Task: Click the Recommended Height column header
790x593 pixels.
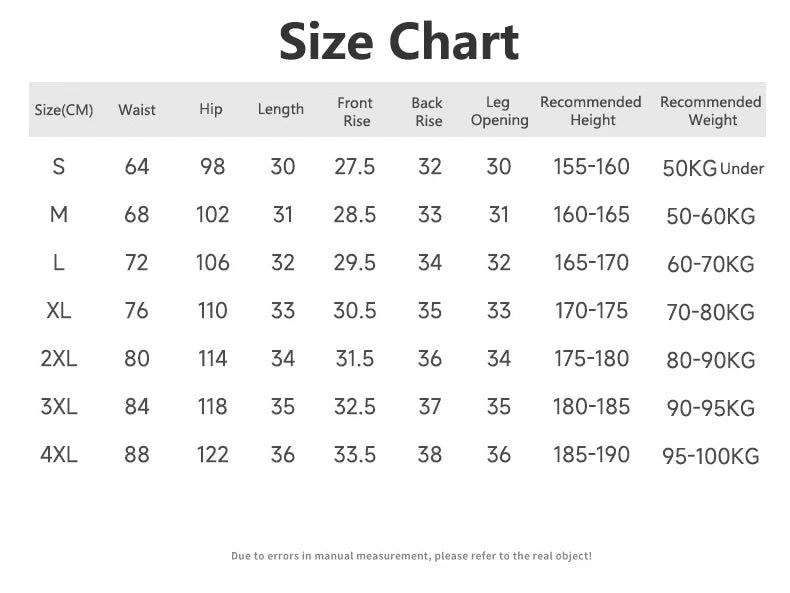Action: [x=591, y=111]
